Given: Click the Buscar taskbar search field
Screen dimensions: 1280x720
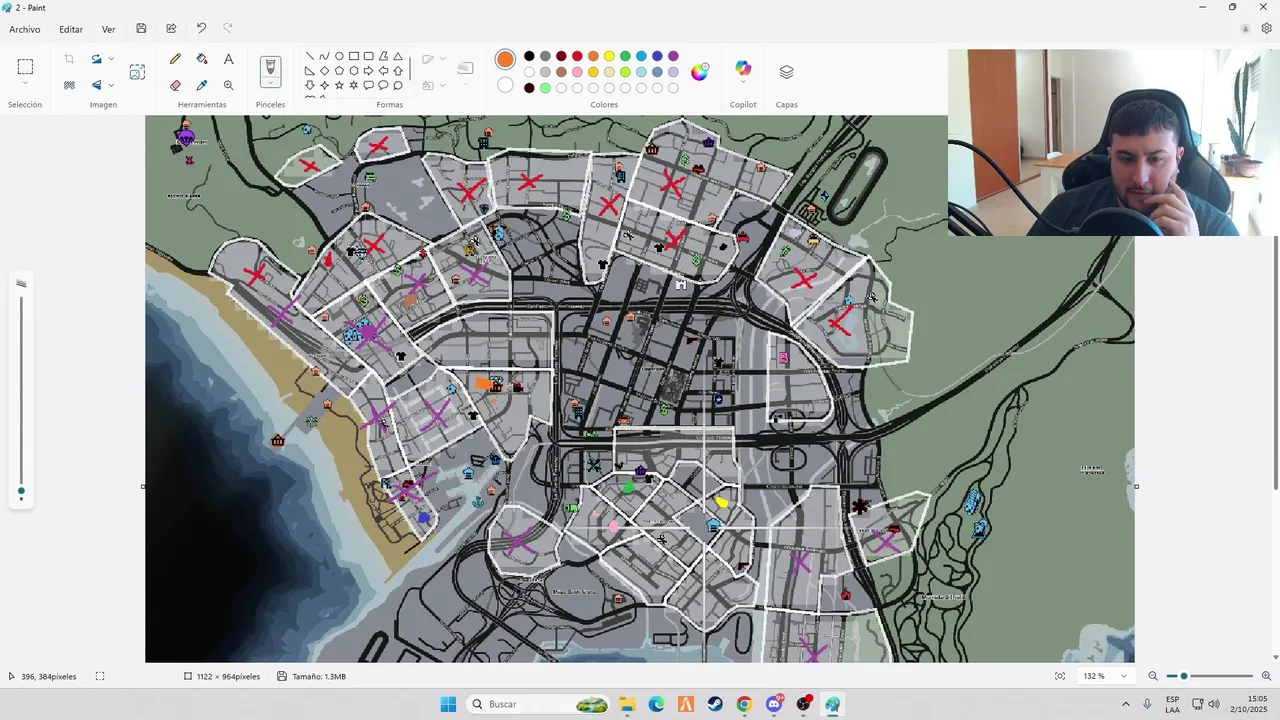Looking at the screenshot, I should 540,704.
